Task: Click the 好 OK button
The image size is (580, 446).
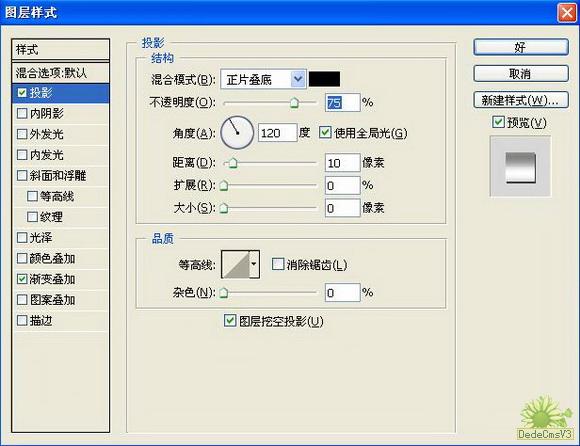Action: coord(521,47)
